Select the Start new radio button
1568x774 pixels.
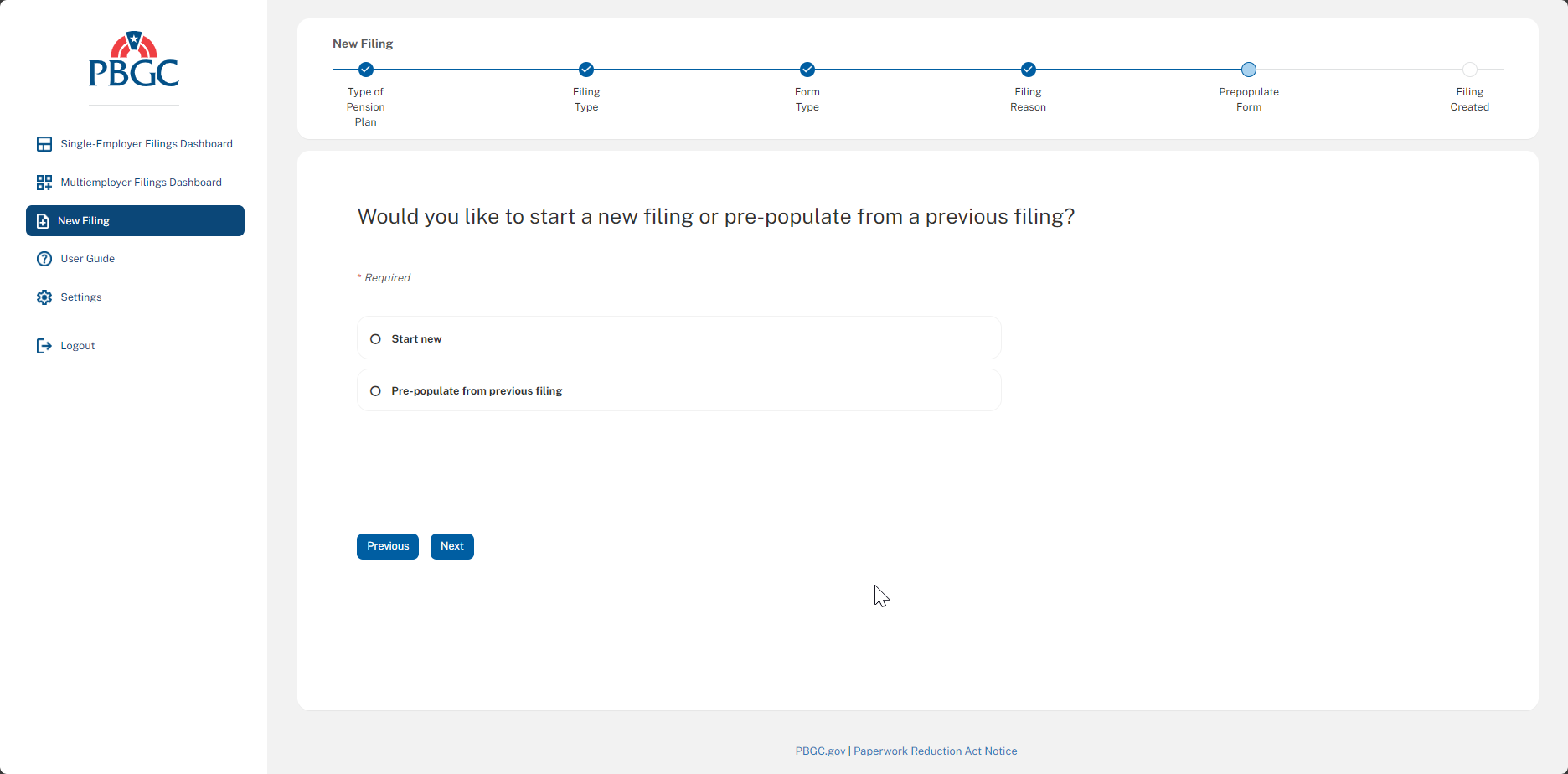[x=375, y=339]
